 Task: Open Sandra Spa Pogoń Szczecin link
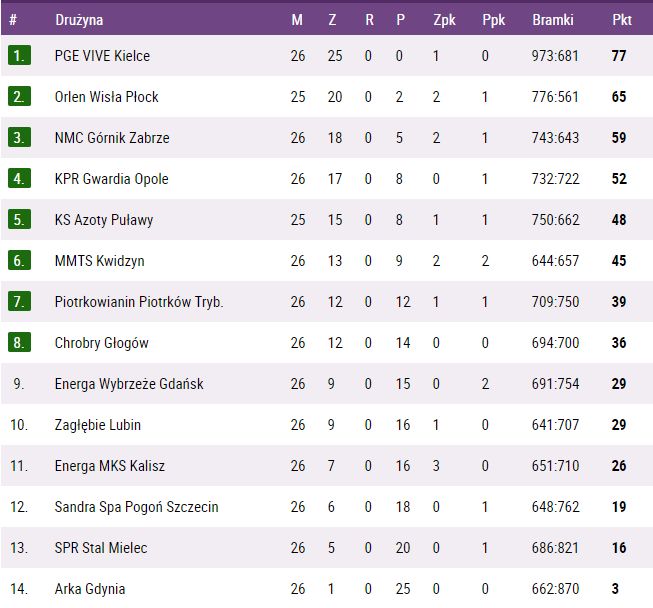click(x=136, y=507)
